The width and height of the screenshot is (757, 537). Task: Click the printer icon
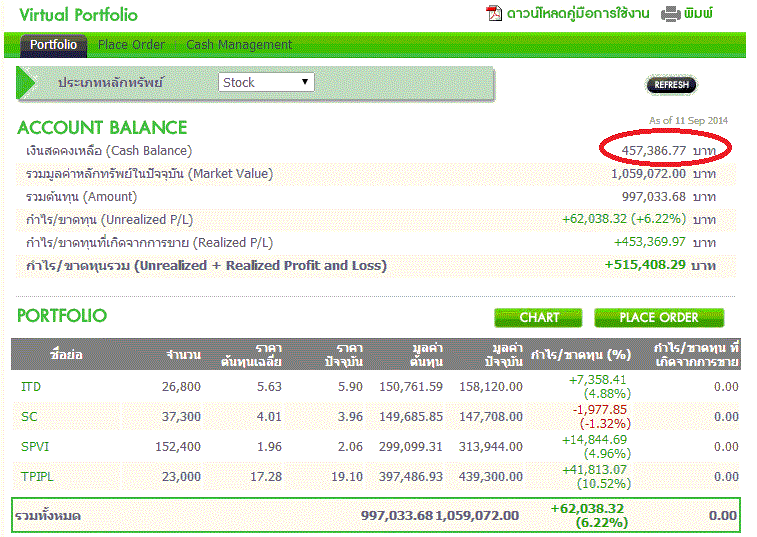671,14
